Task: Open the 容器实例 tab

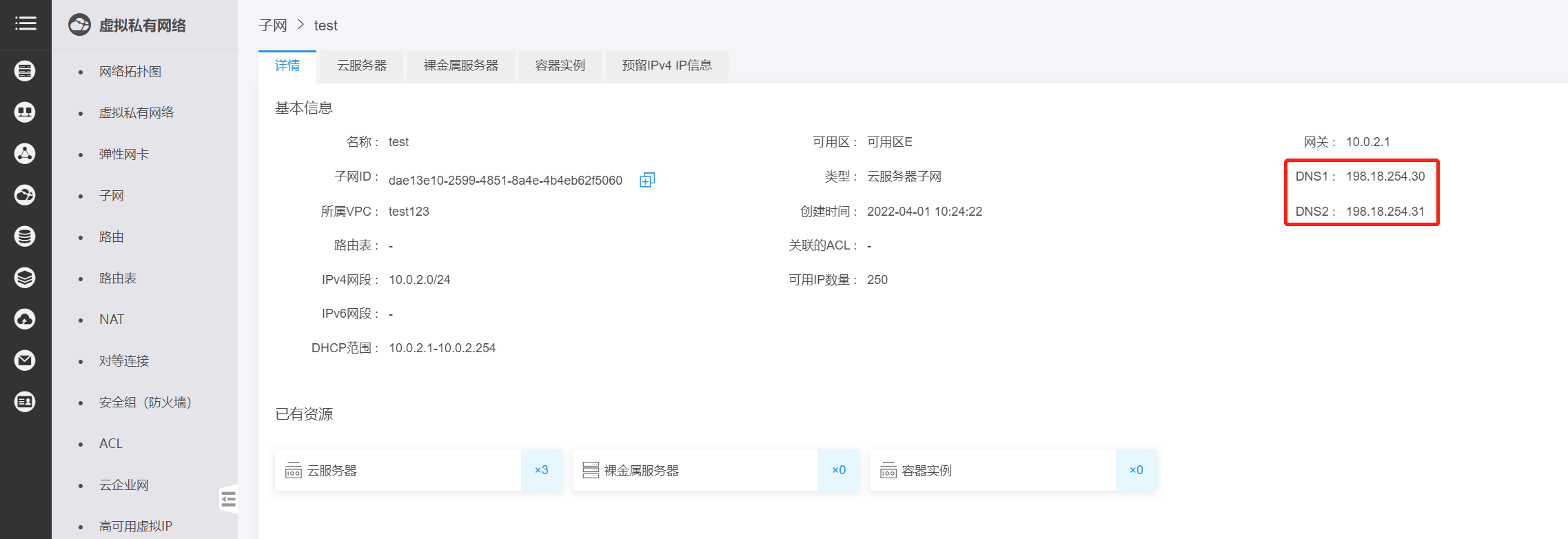Action: pos(560,65)
